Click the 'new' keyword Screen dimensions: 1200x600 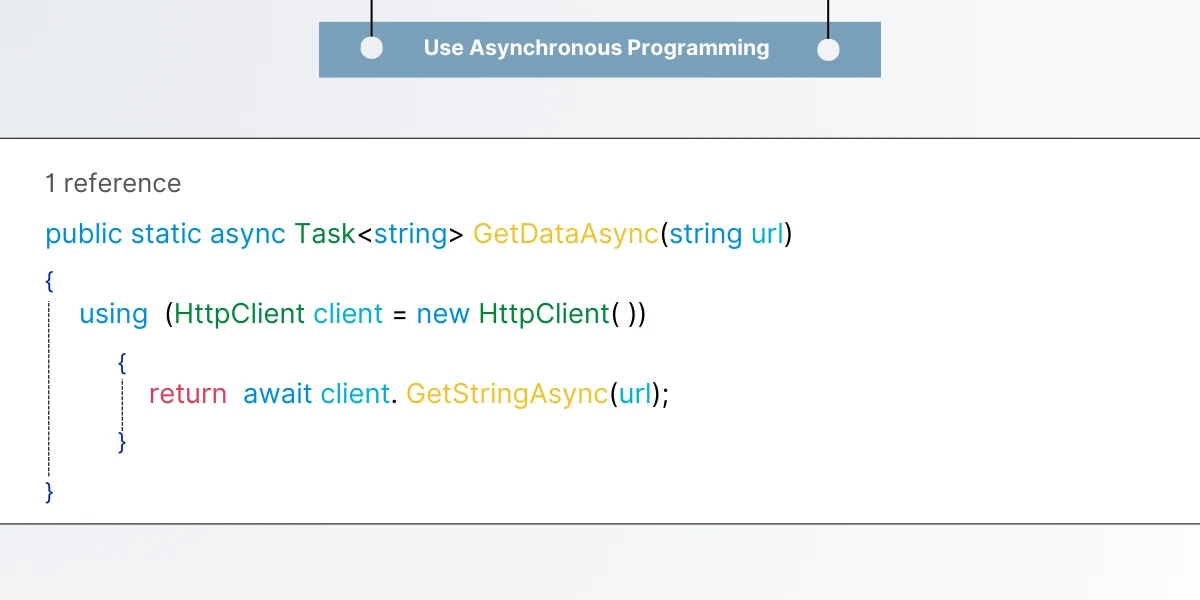(x=443, y=314)
